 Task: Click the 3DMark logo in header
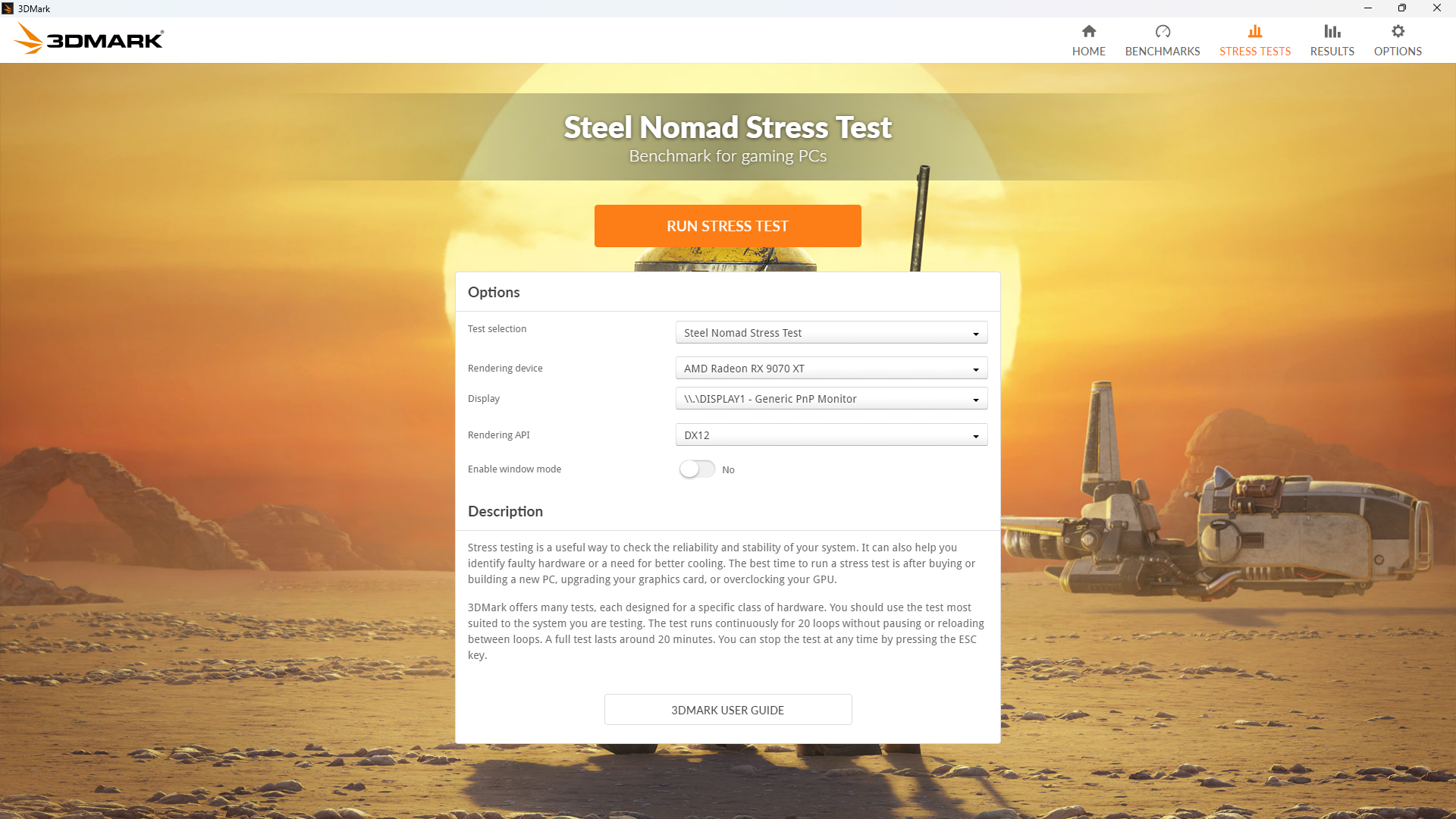tap(89, 39)
